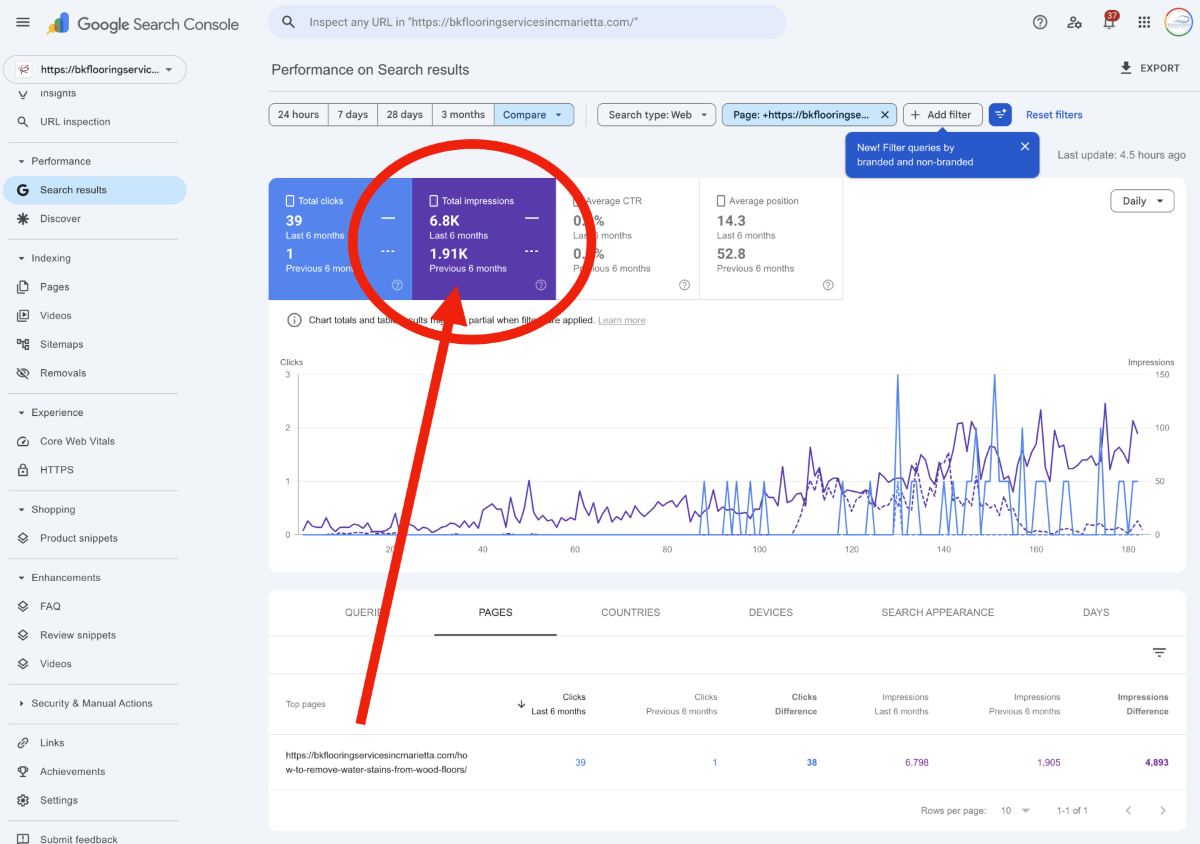Click Reset filters link
The width and height of the screenshot is (1200, 844).
pos(1054,115)
